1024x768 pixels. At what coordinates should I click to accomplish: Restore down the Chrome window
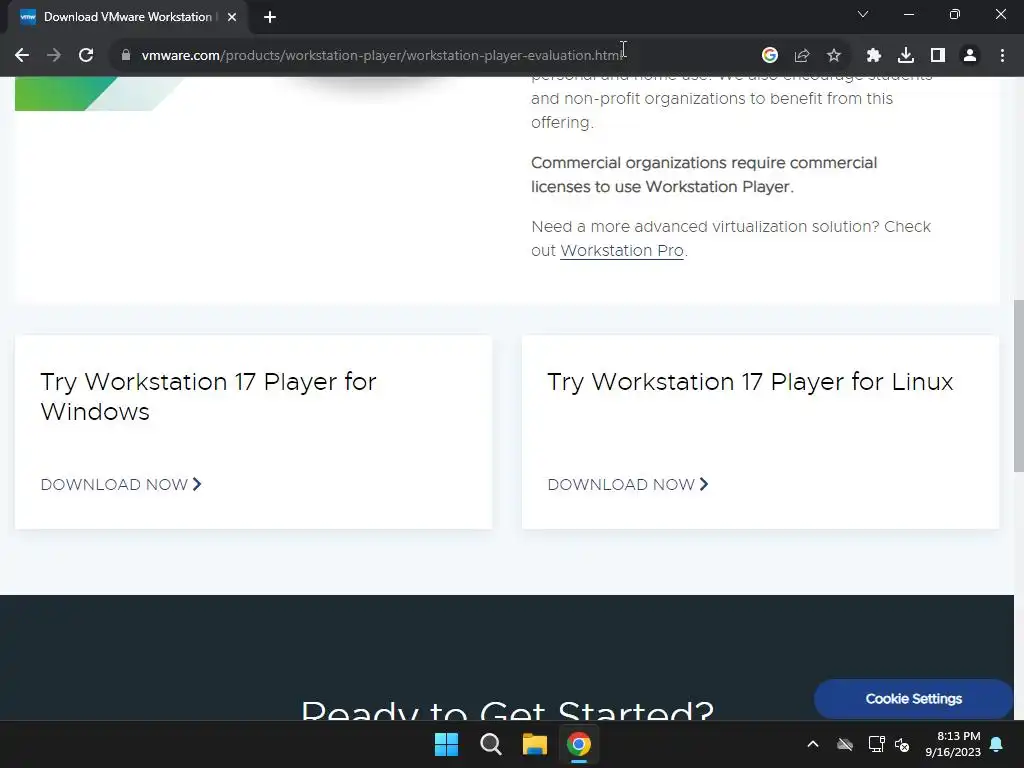tap(955, 14)
